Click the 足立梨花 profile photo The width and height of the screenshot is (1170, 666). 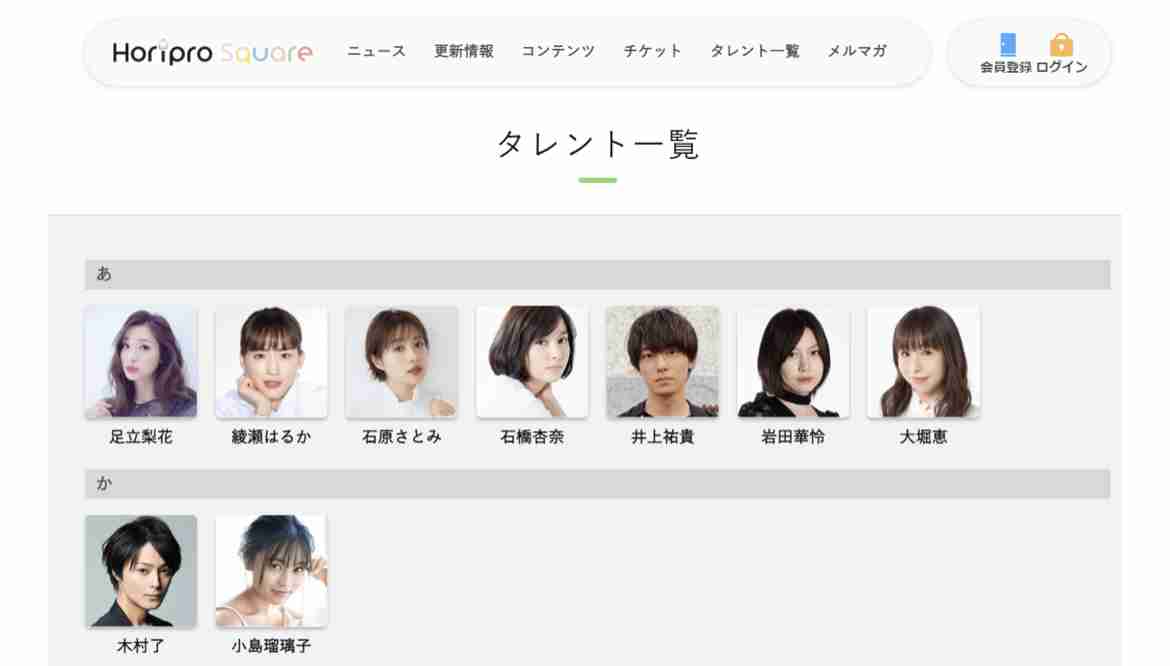point(141,362)
